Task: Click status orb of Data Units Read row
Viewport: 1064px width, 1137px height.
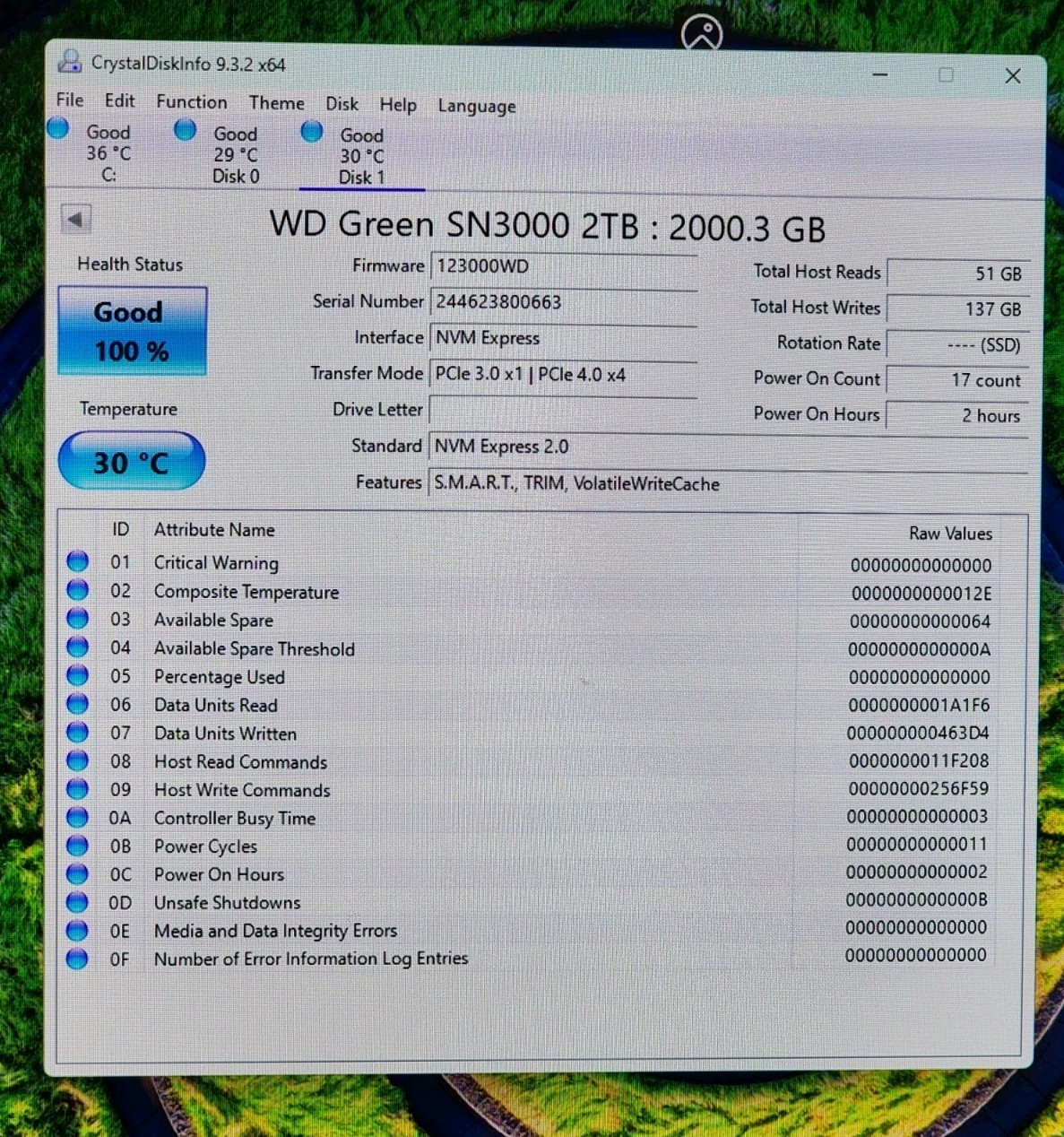Action: (78, 703)
